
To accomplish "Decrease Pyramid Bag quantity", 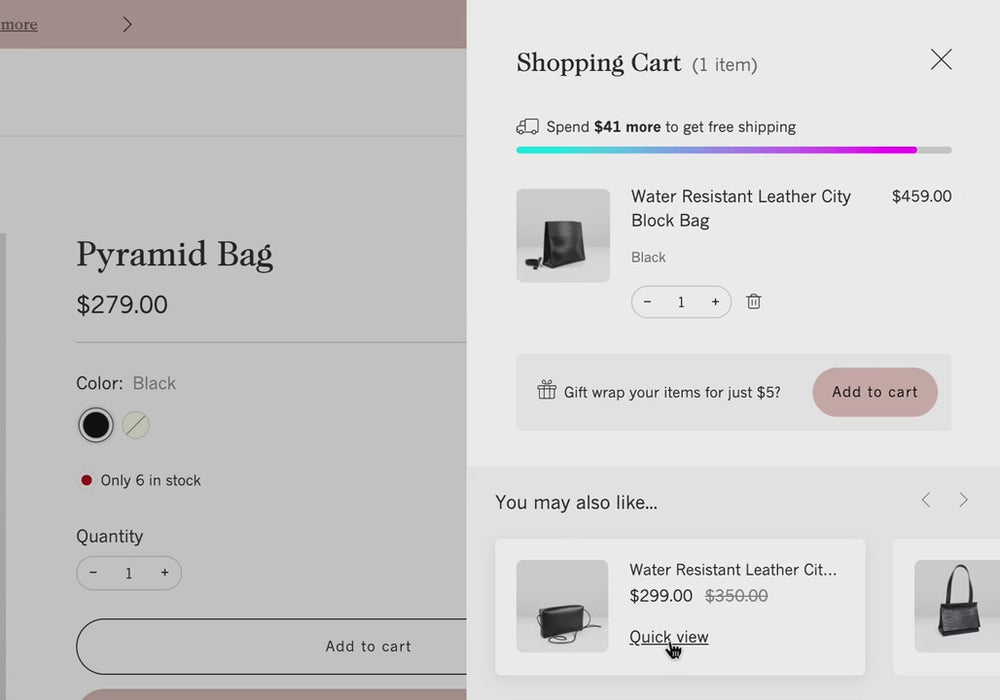I will point(94,573).
